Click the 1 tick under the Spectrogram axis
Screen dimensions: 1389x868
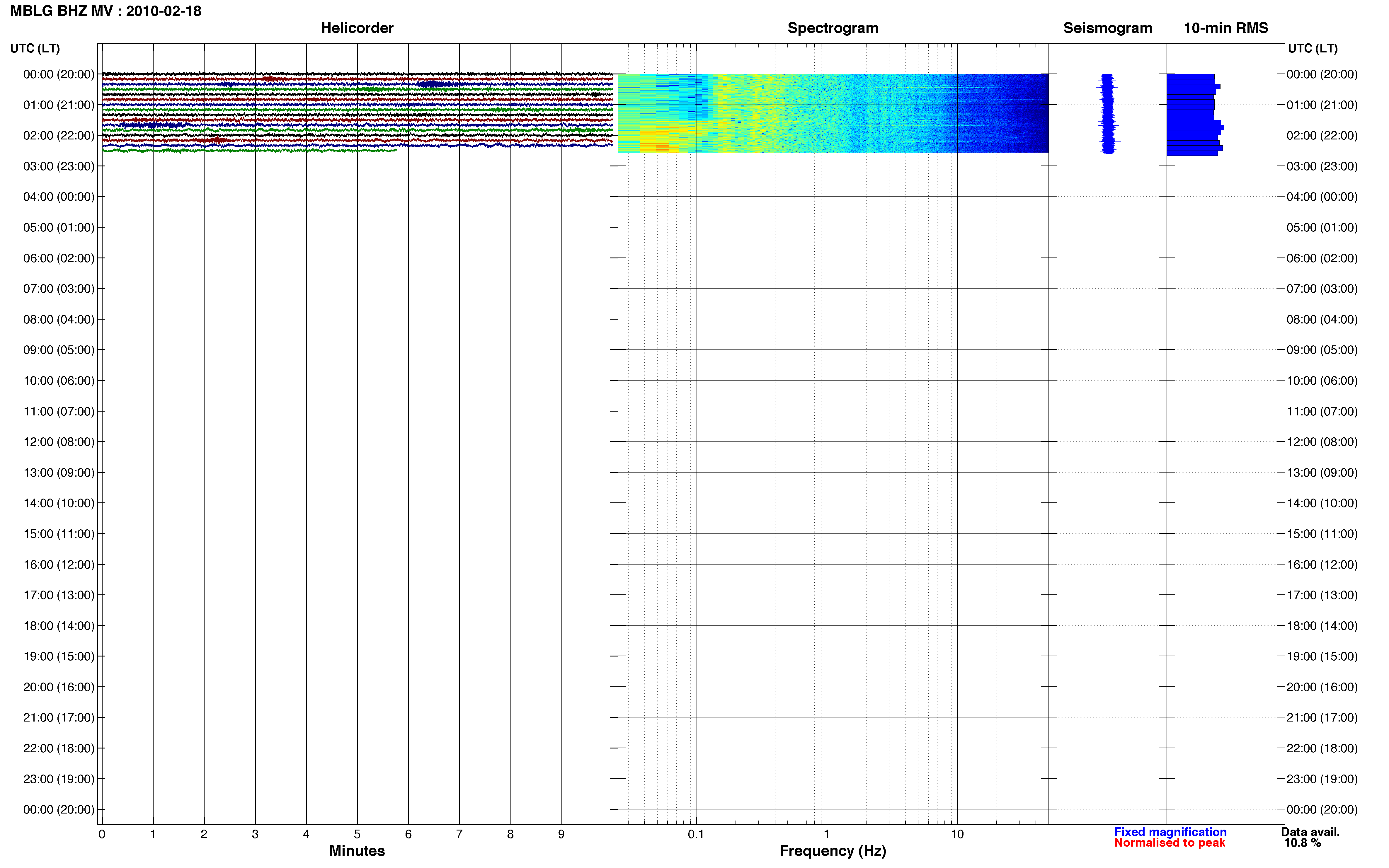click(x=826, y=833)
